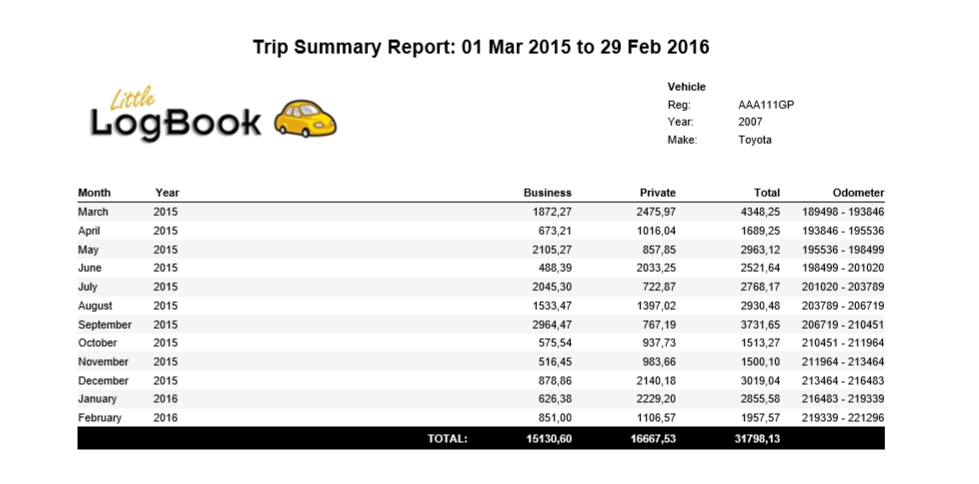Click the Vehicle heading label
This screenshot has height=484, width=979.
pos(686,87)
